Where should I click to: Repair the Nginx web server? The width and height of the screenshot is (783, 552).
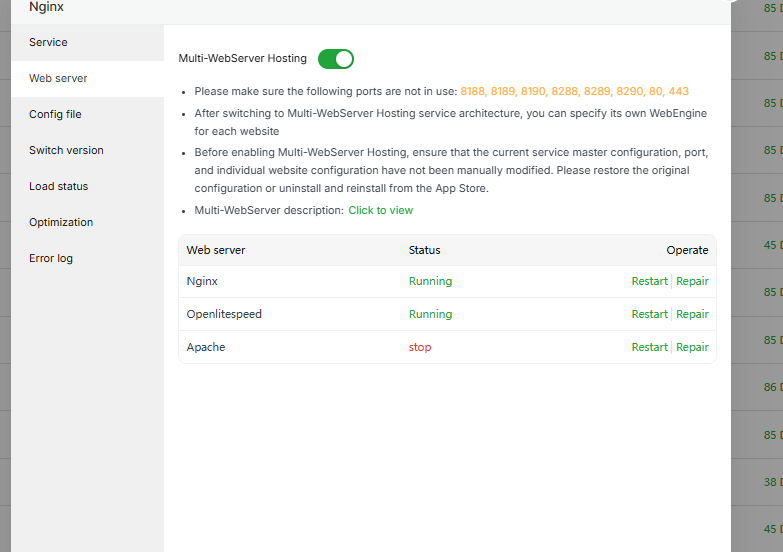tap(692, 281)
